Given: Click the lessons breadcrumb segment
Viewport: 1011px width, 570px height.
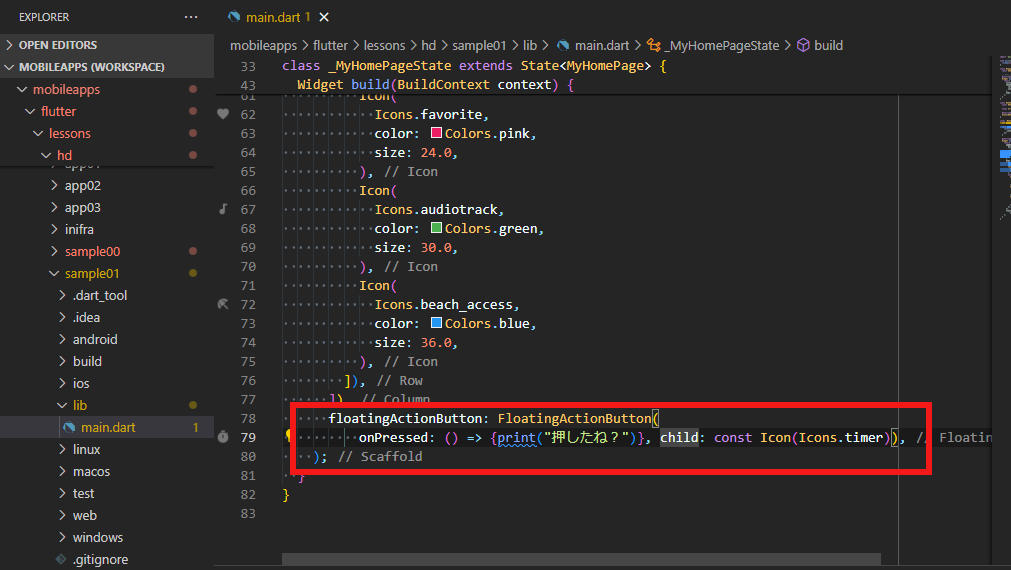Looking at the screenshot, I should 384,45.
